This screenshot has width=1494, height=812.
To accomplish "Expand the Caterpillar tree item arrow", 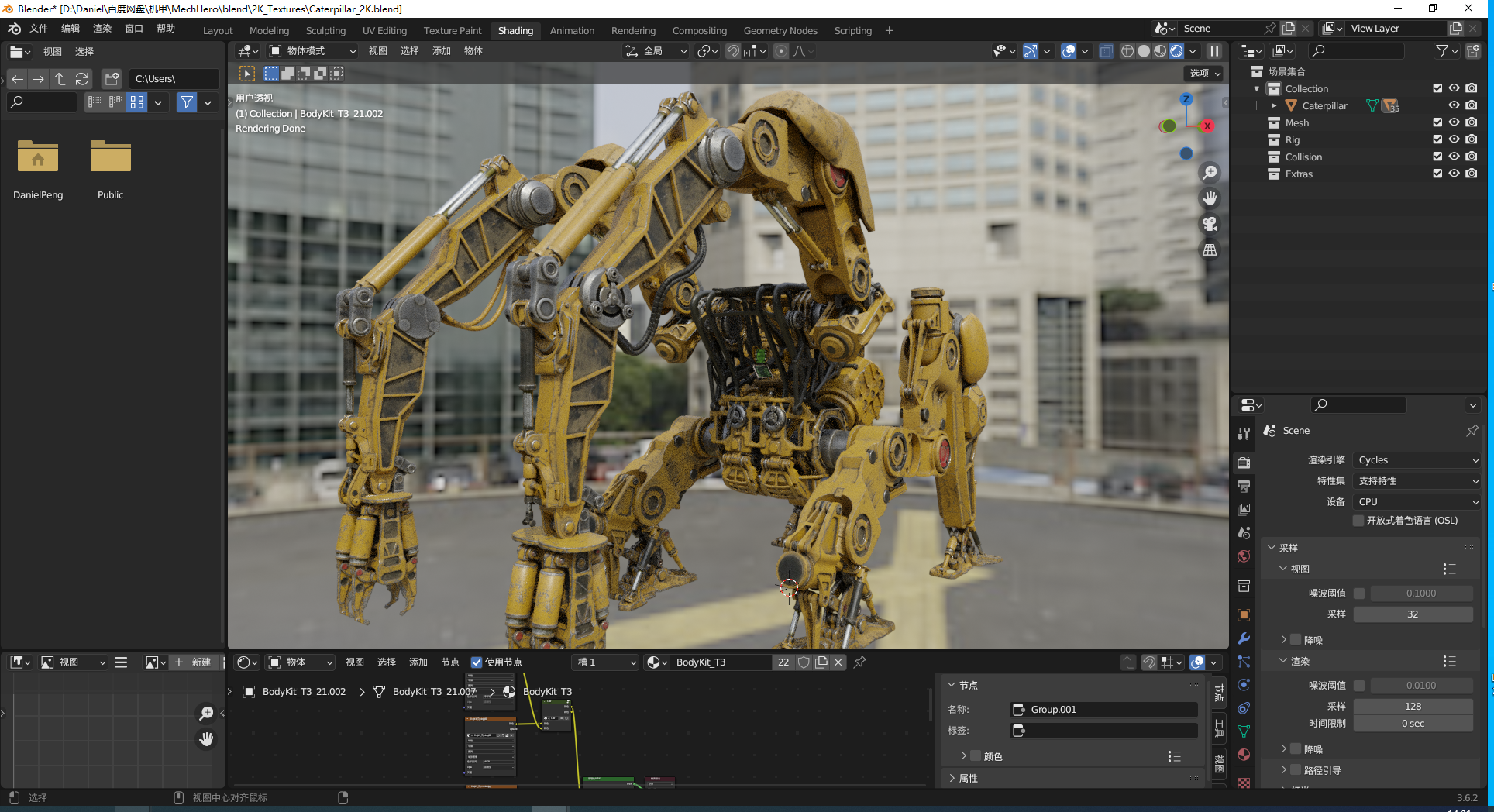I will point(1274,105).
